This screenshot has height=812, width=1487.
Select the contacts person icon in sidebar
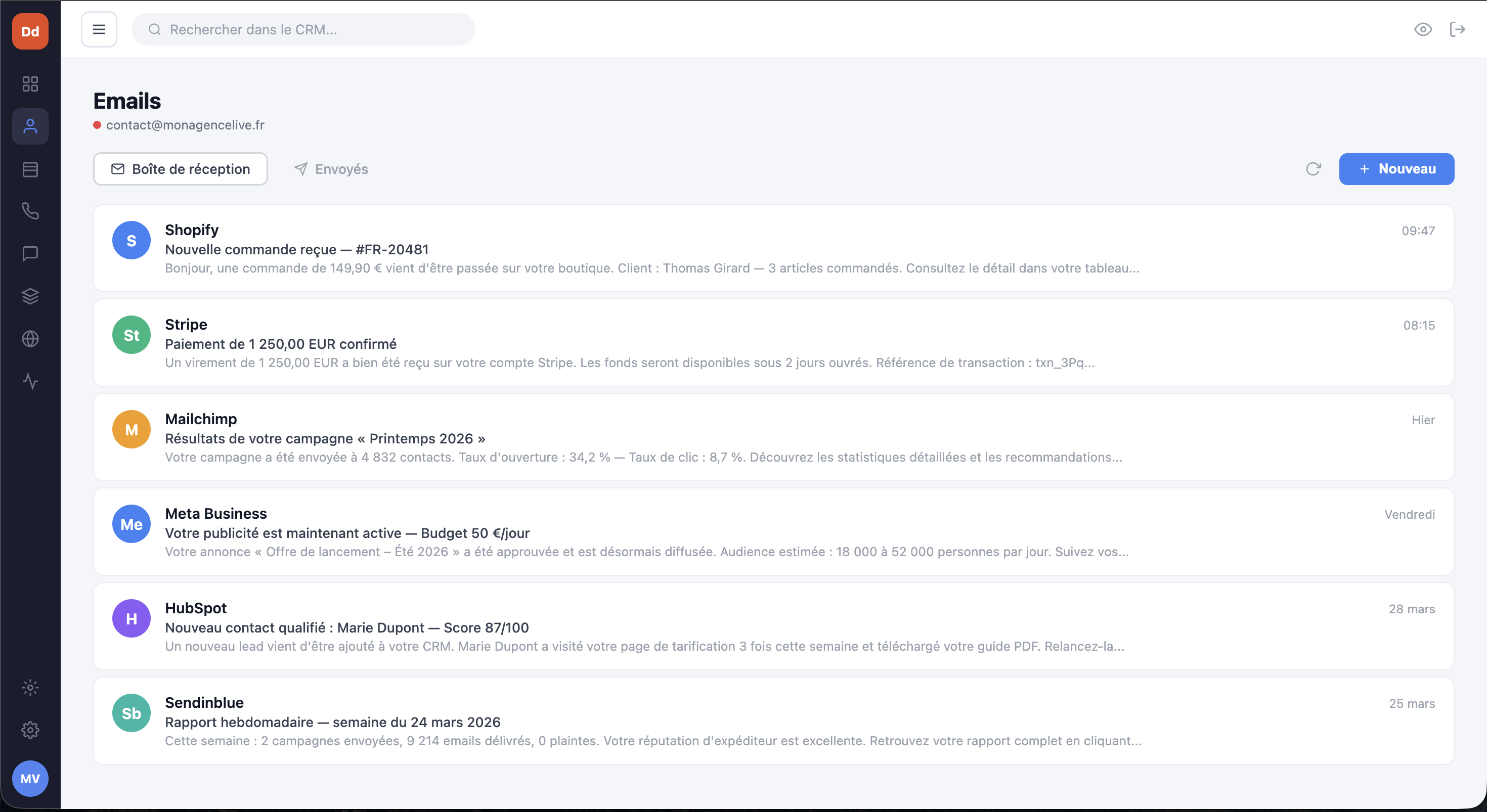[x=30, y=126]
